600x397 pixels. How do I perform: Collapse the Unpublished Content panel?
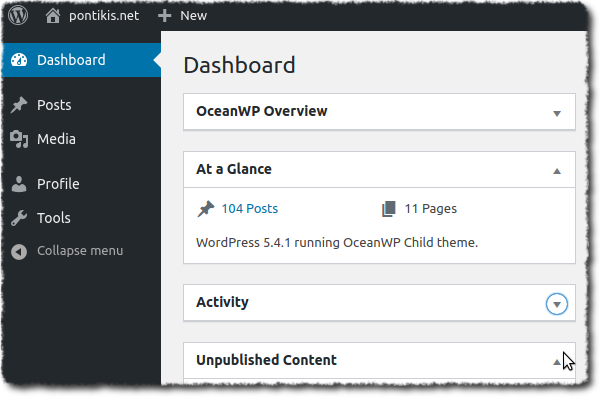point(557,362)
